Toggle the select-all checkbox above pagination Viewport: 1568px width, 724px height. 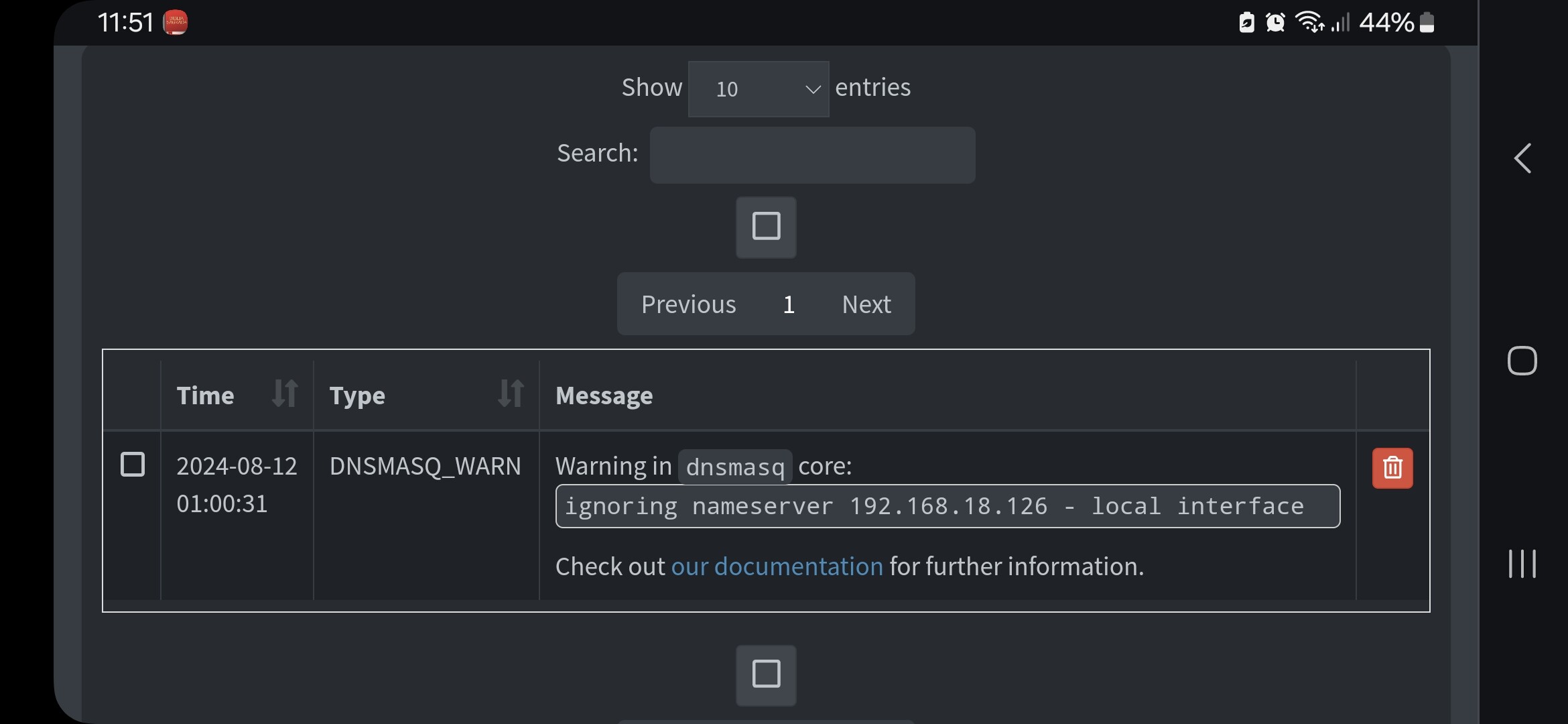click(765, 227)
